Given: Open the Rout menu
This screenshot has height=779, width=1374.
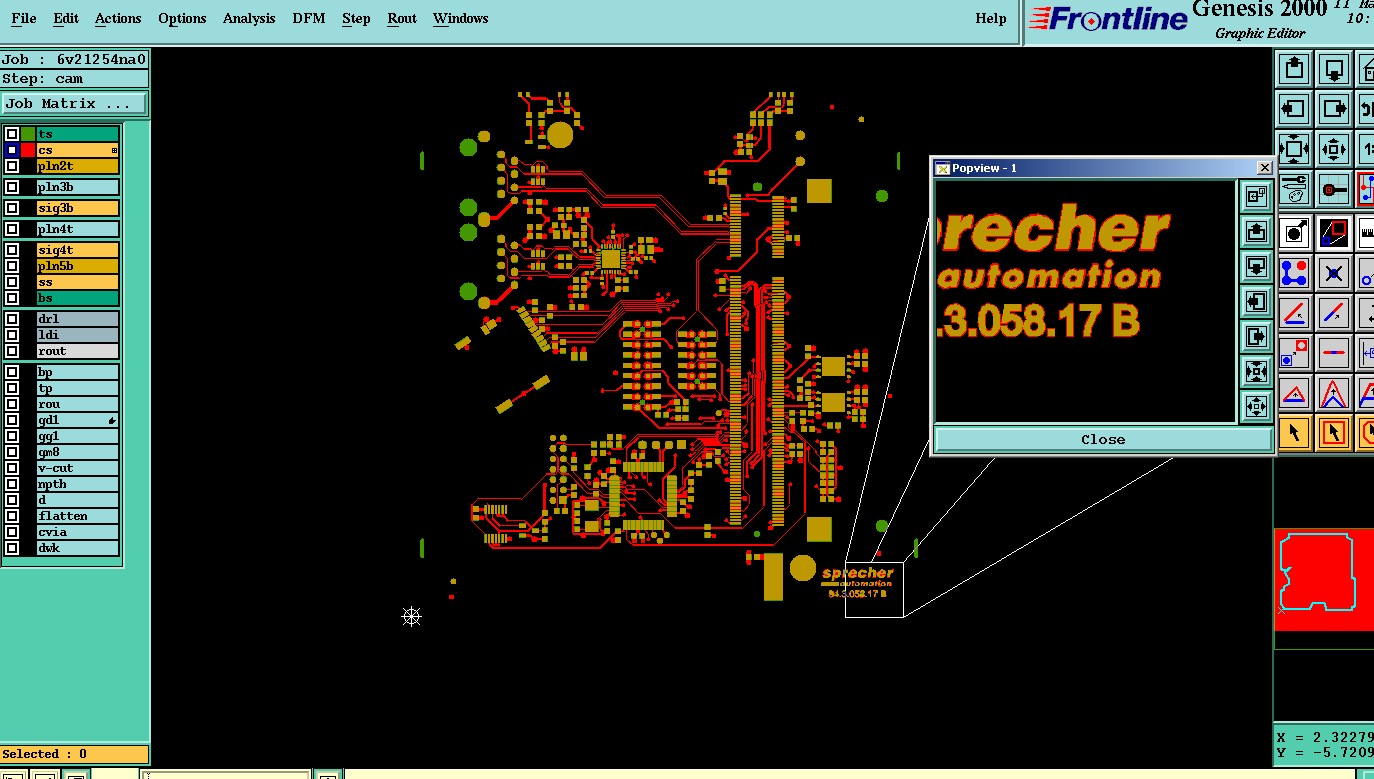Looking at the screenshot, I should (x=402, y=18).
